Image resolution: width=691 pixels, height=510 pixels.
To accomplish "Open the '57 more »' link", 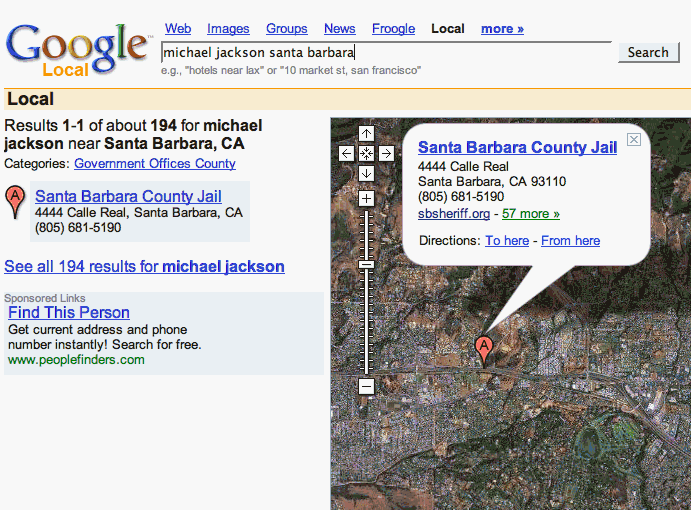I will pos(531,214).
